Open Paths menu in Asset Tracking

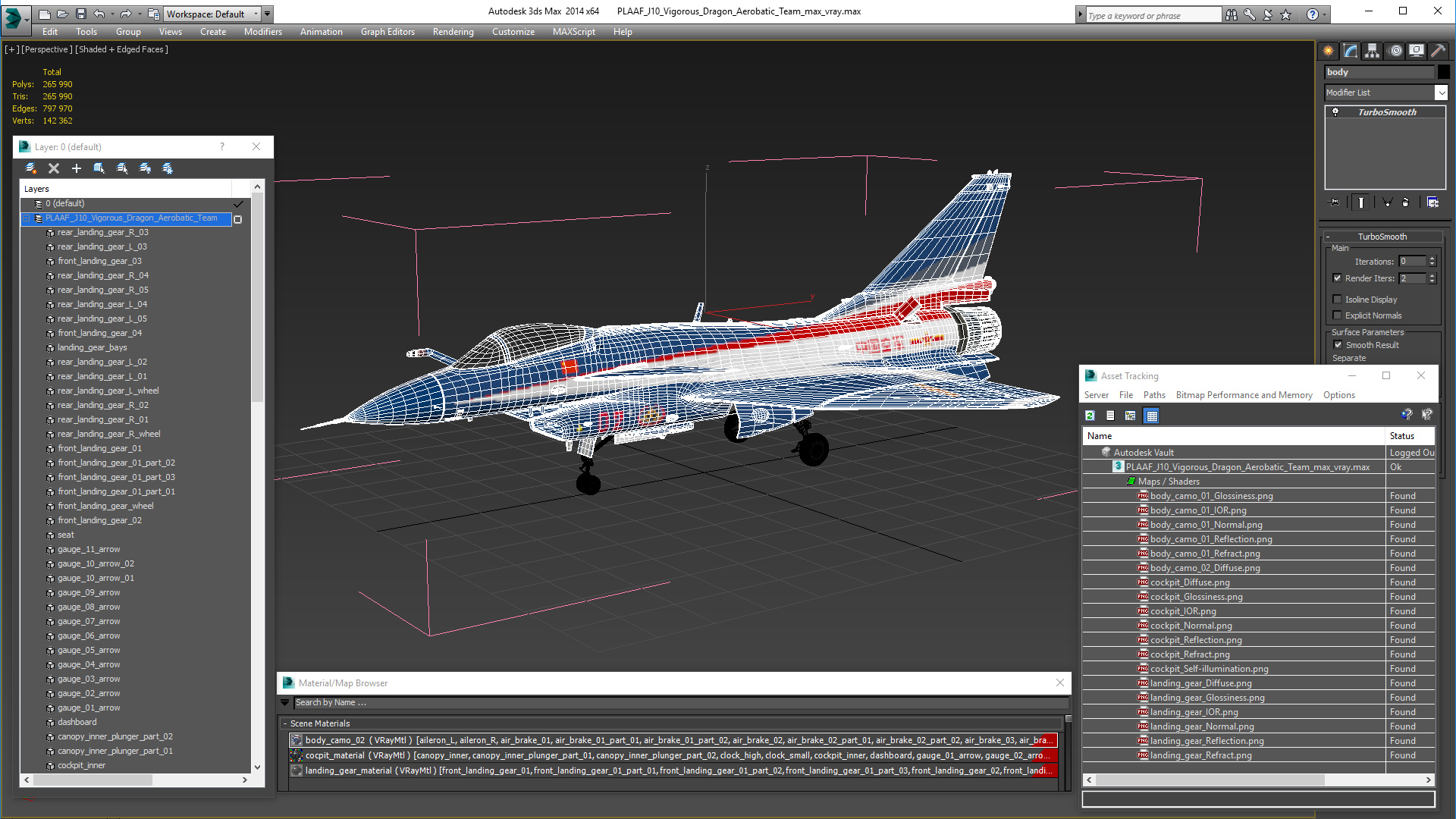tap(1154, 395)
